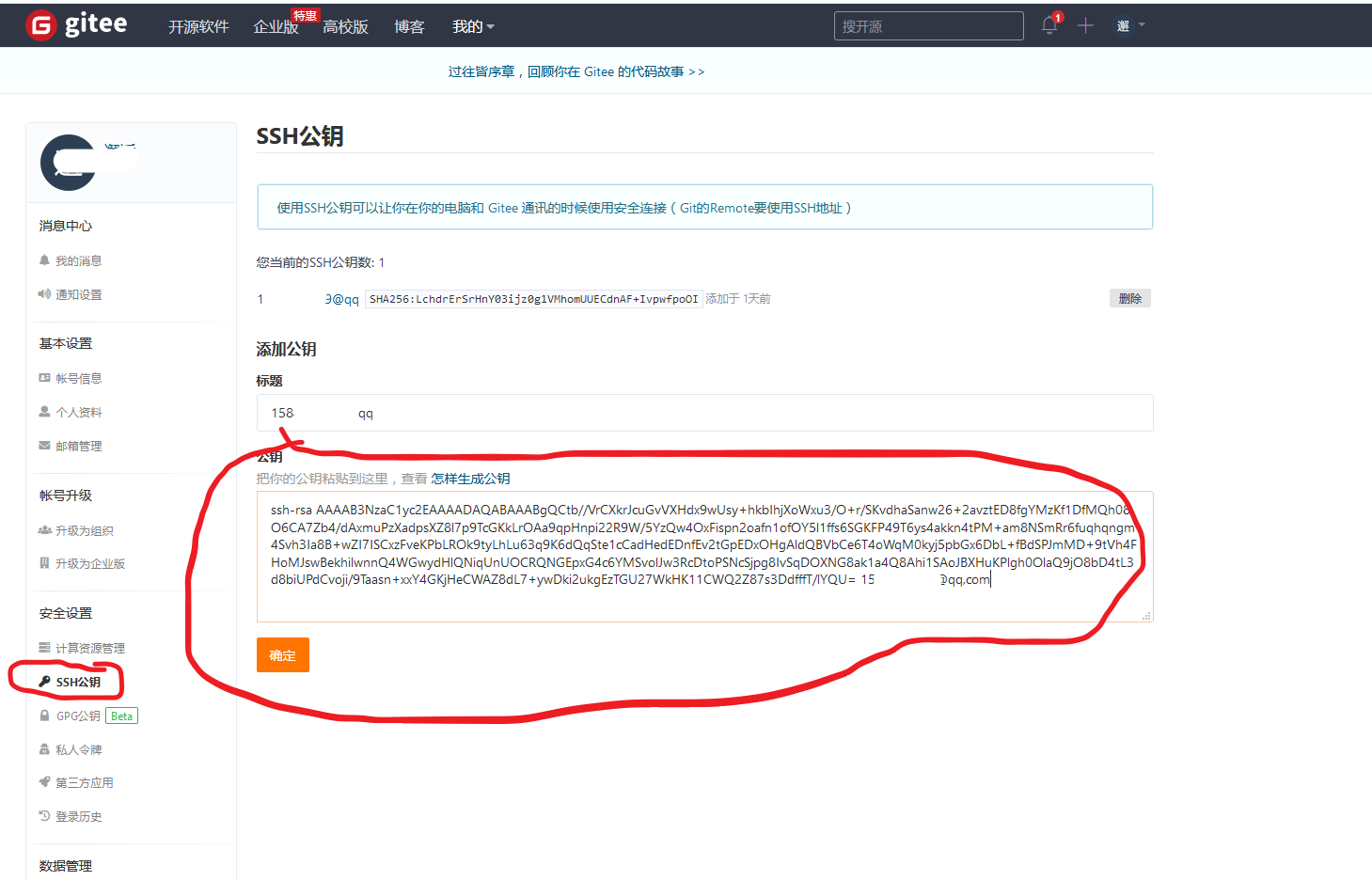The width and height of the screenshot is (1372, 881).
Task: Expand the 我的 dropdown menu
Action: pyautogui.click(x=473, y=26)
